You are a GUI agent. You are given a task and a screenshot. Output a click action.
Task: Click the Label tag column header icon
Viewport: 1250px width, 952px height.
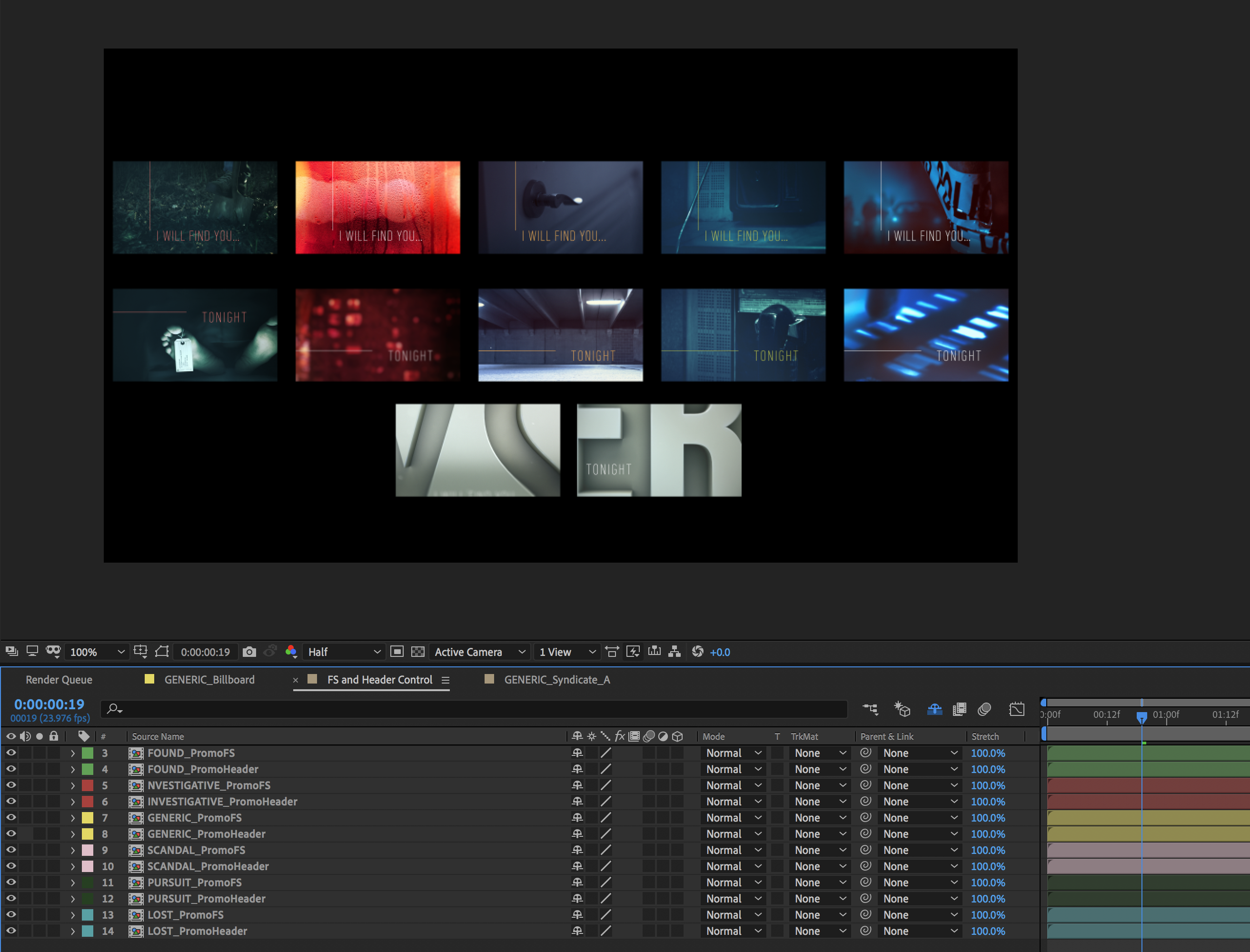click(x=84, y=736)
